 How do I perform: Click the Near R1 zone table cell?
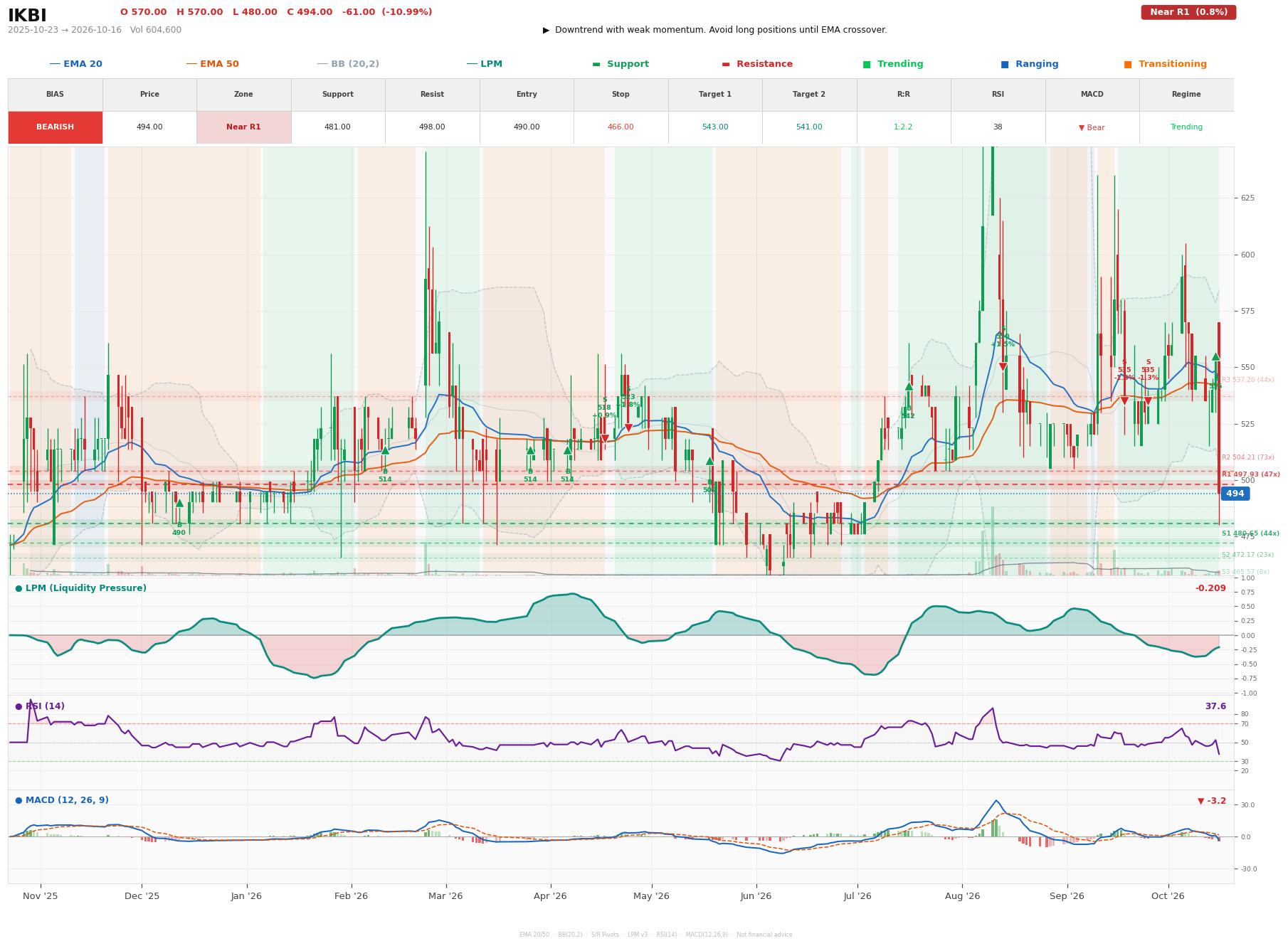click(x=243, y=127)
